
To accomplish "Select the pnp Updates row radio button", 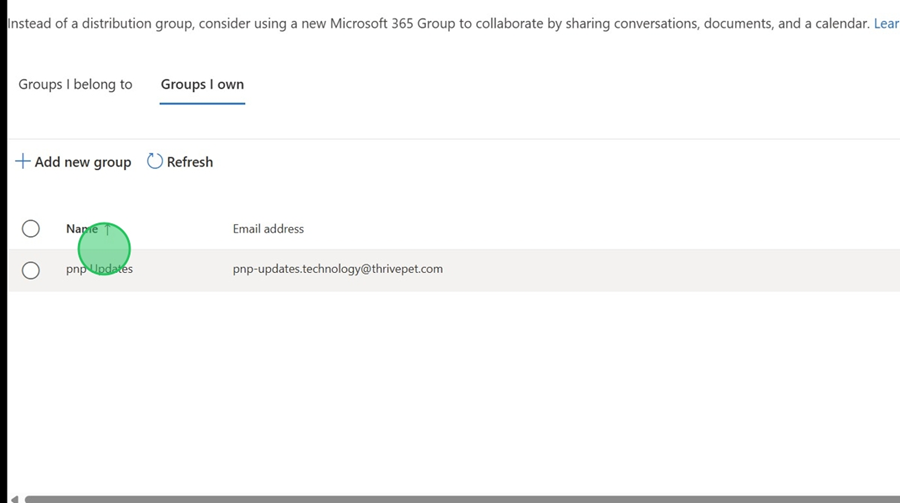I will point(31,270).
